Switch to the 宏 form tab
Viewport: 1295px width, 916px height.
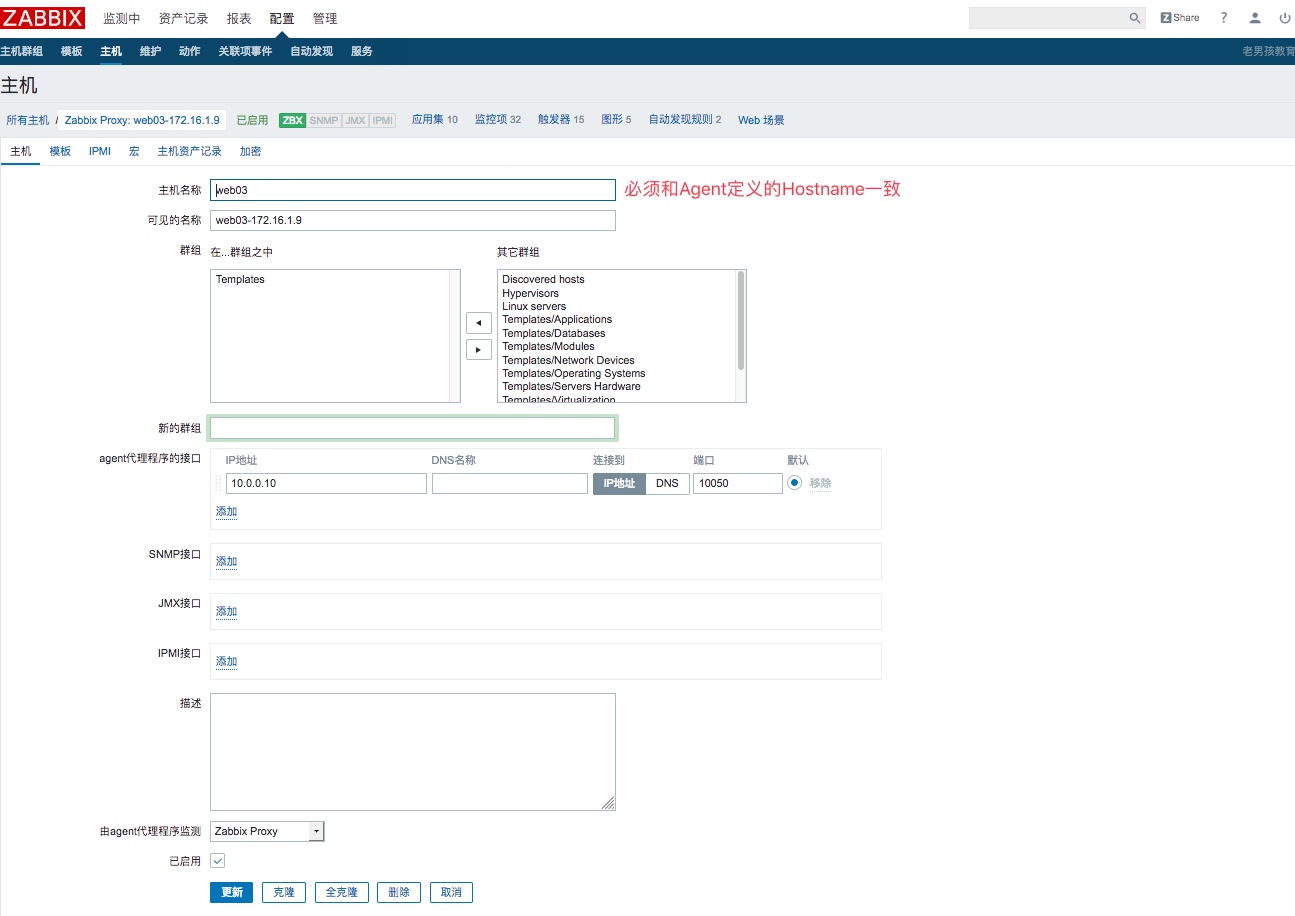134,151
